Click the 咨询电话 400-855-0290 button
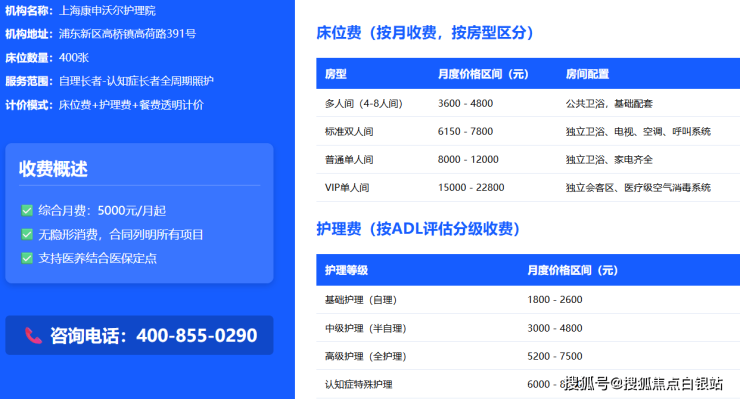Image resolution: width=740 pixels, height=399 pixels. pos(139,335)
